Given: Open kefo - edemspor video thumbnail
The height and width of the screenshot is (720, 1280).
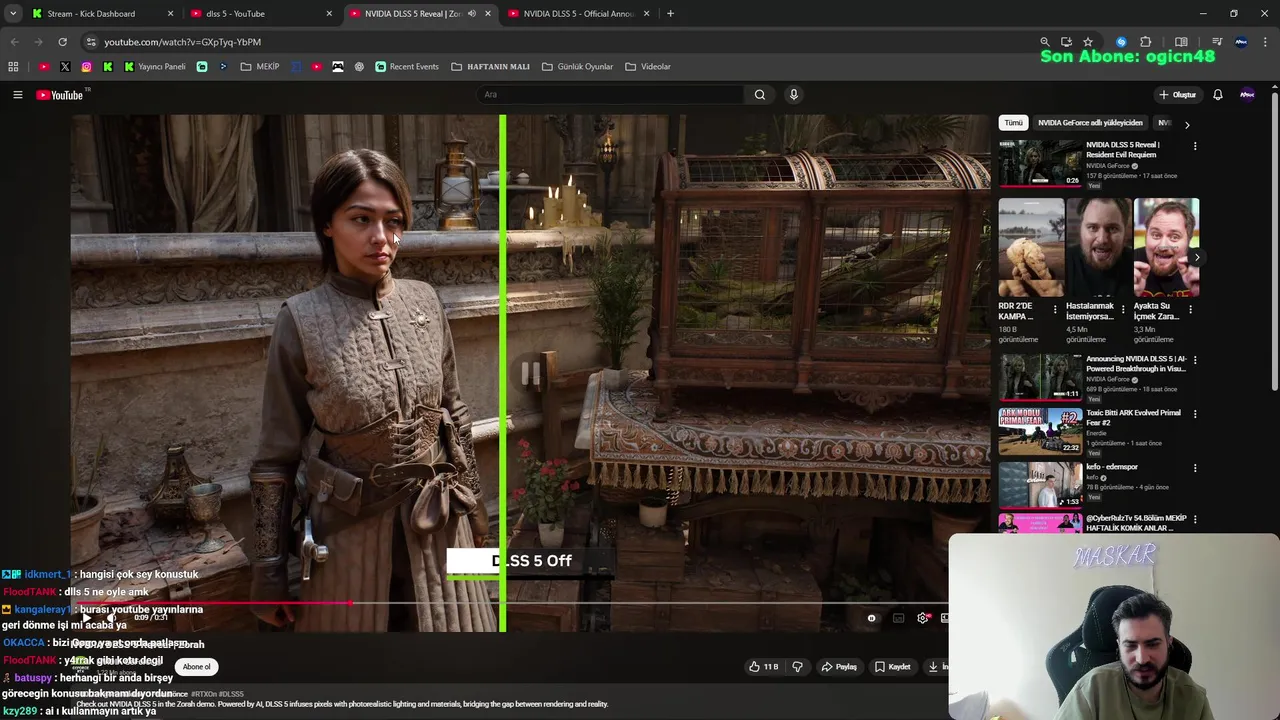Looking at the screenshot, I should tap(1040, 484).
